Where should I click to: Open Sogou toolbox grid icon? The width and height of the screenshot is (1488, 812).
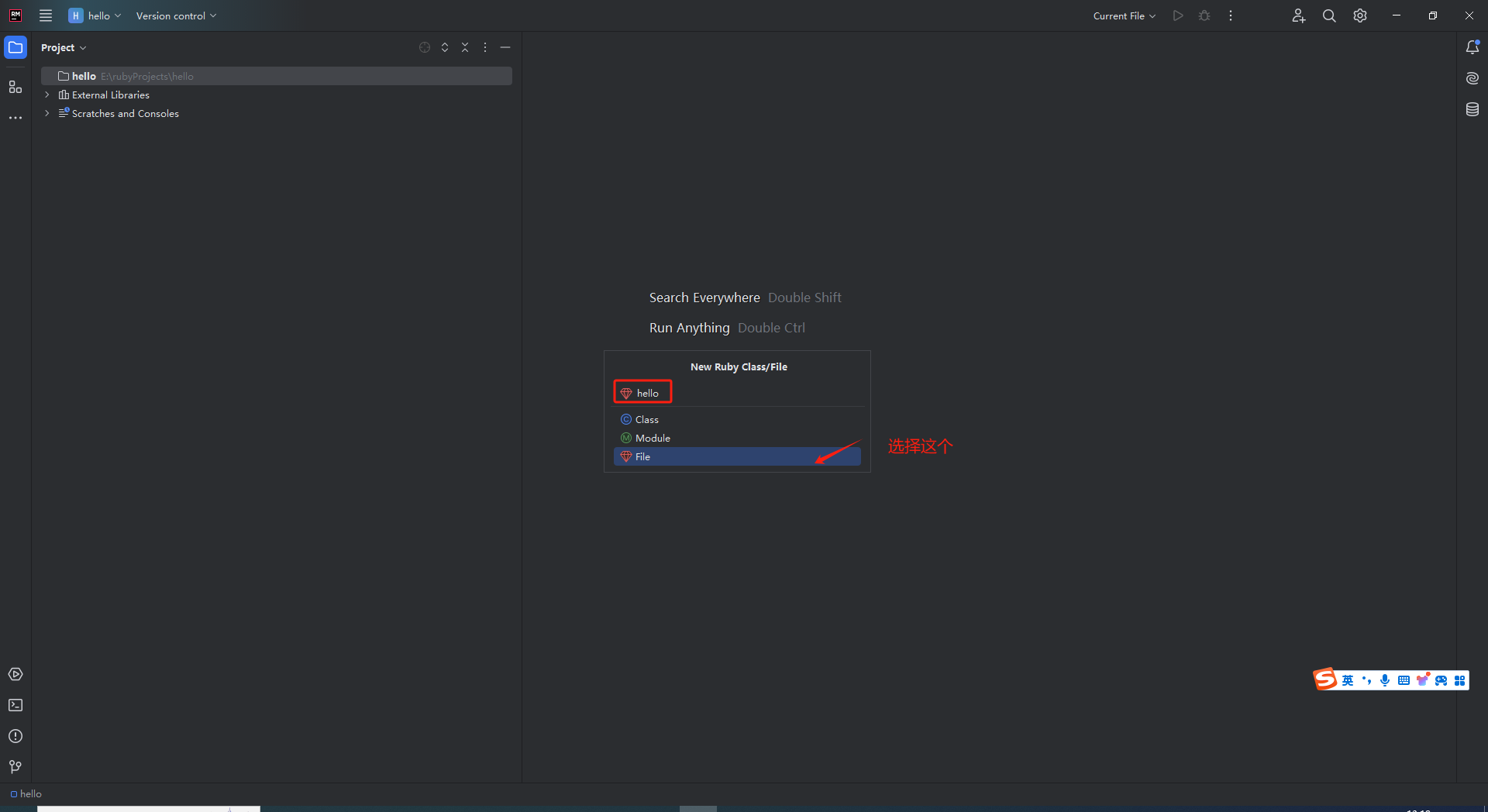[x=1460, y=680]
